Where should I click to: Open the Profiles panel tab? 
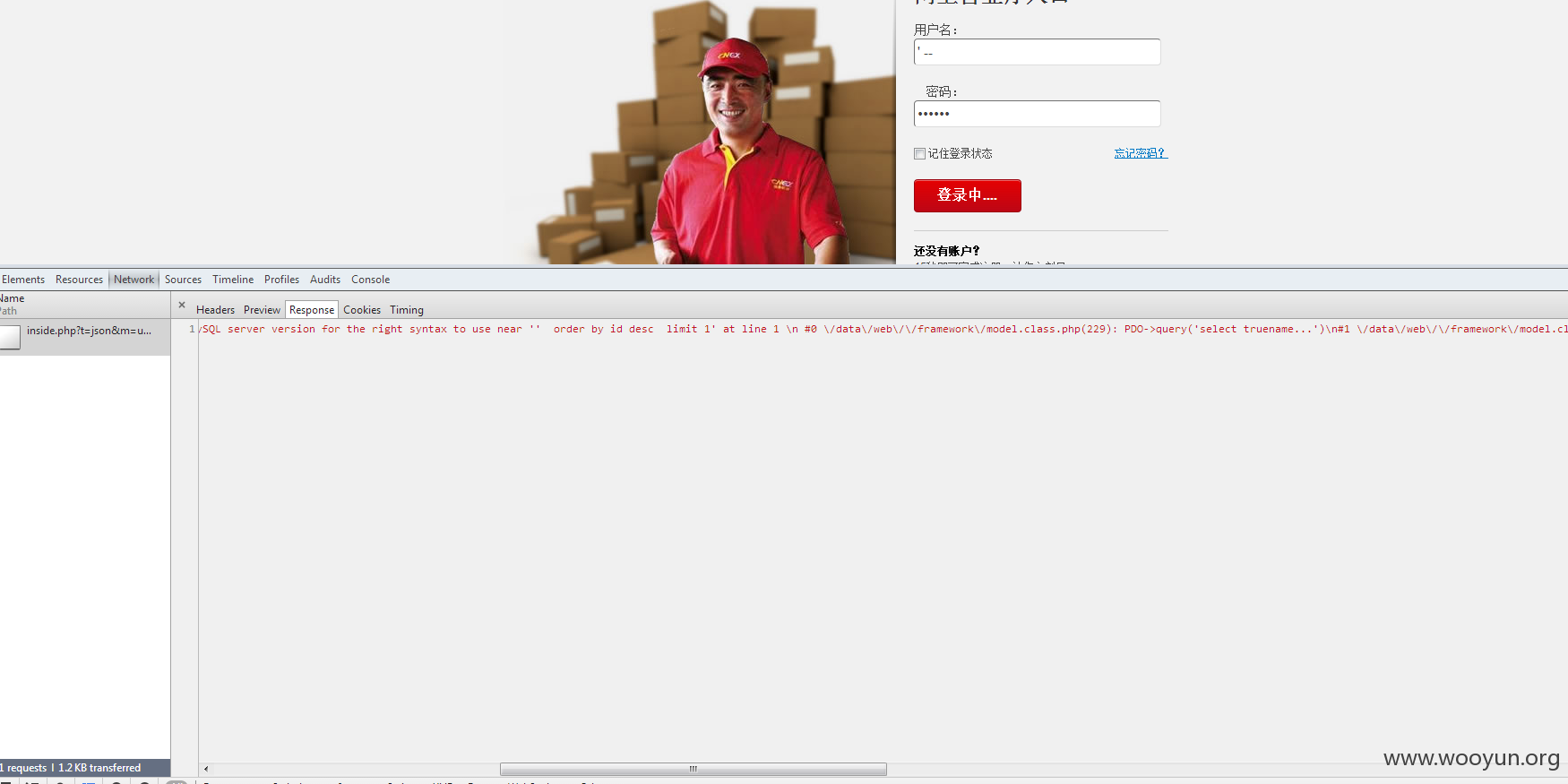(x=281, y=280)
